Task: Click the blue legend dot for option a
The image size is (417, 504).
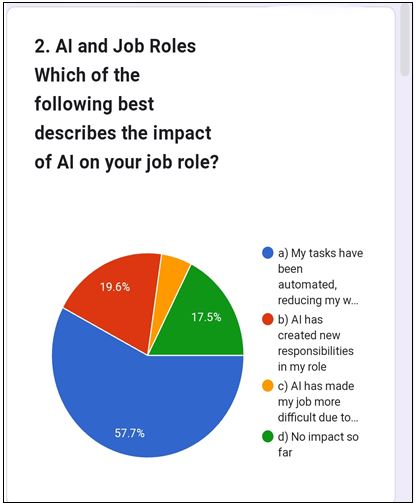Action: [x=268, y=253]
